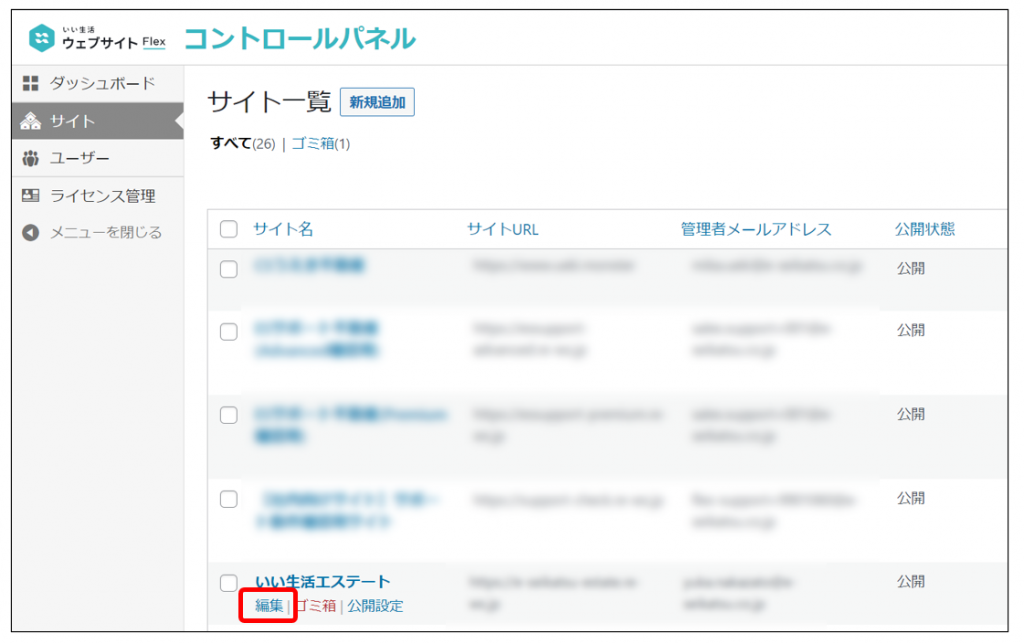The width and height of the screenshot is (1024, 644).
Task: Check the first site row checkbox
Action: (x=229, y=269)
